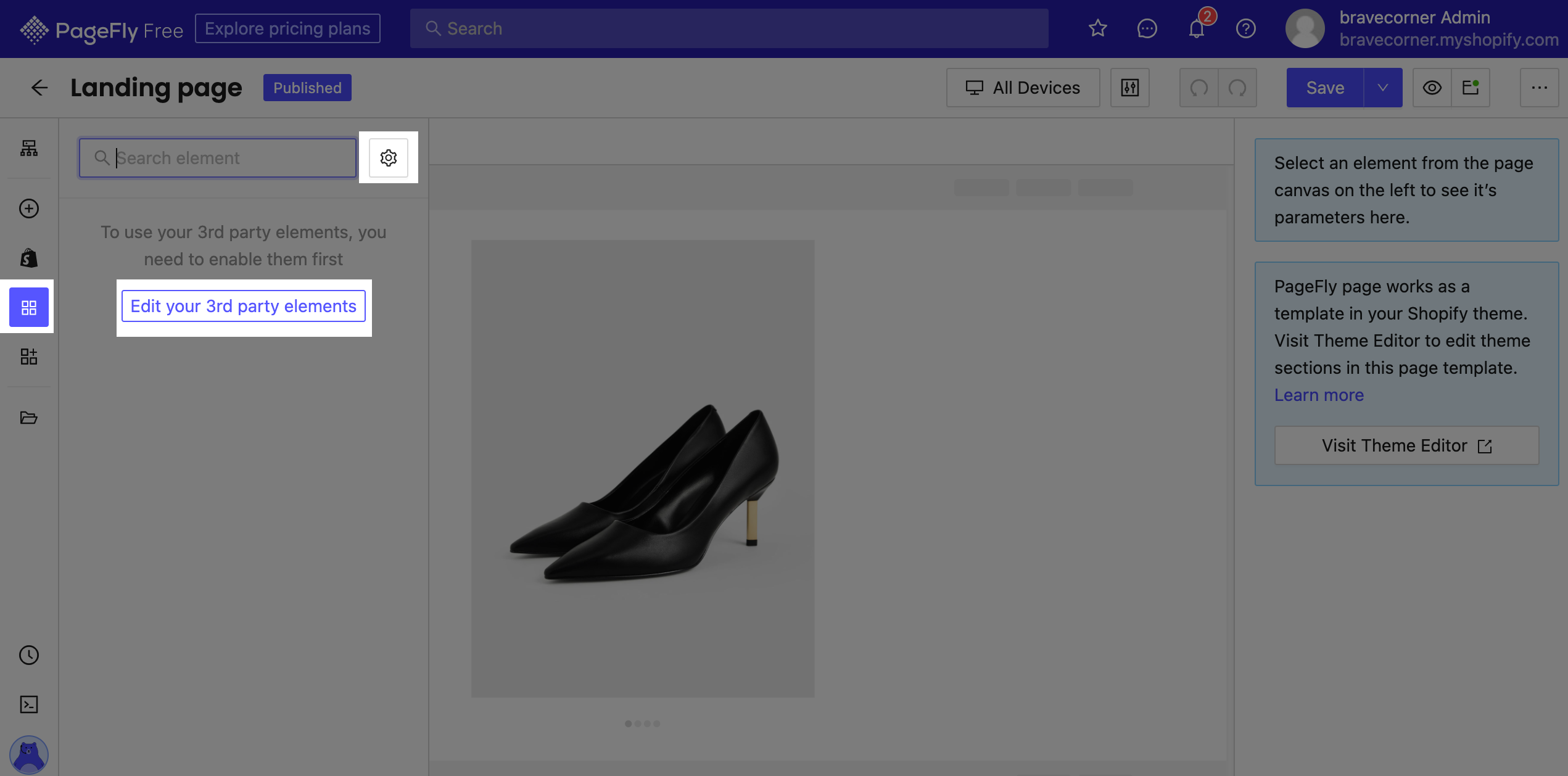Click the Published status badge
This screenshot has height=776, width=1568.
coord(307,88)
